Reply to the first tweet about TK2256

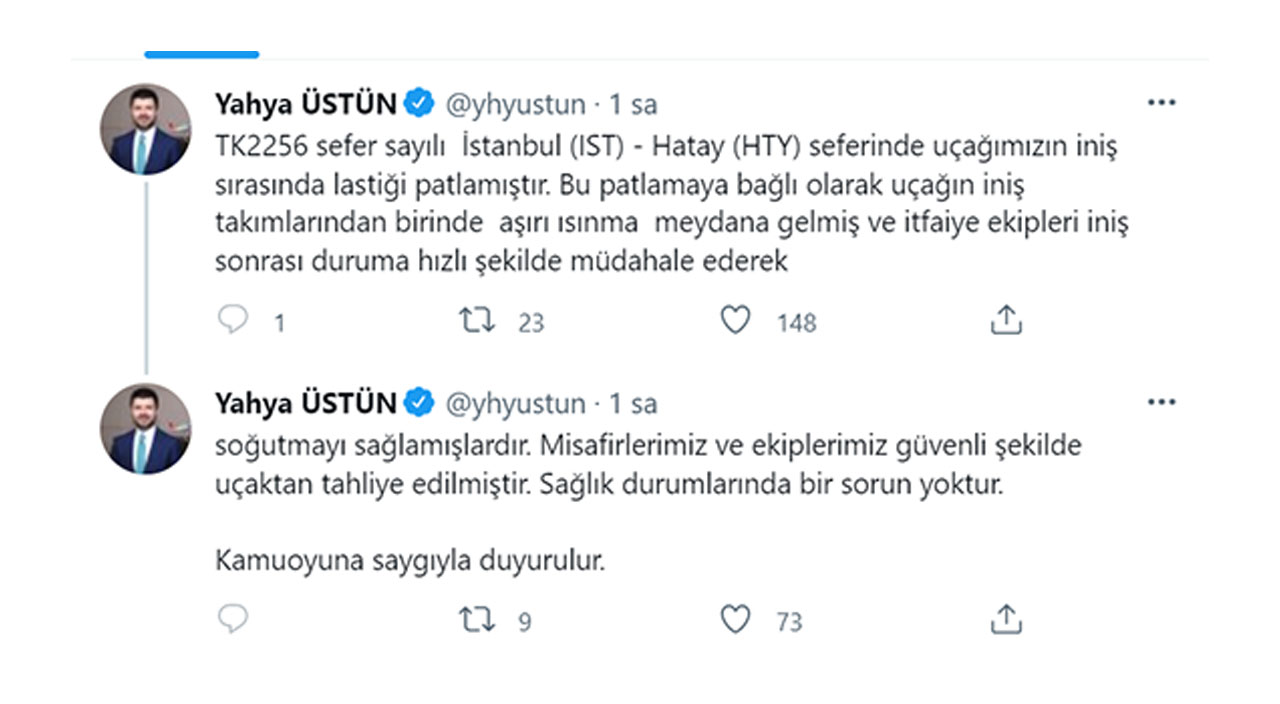(233, 320)
